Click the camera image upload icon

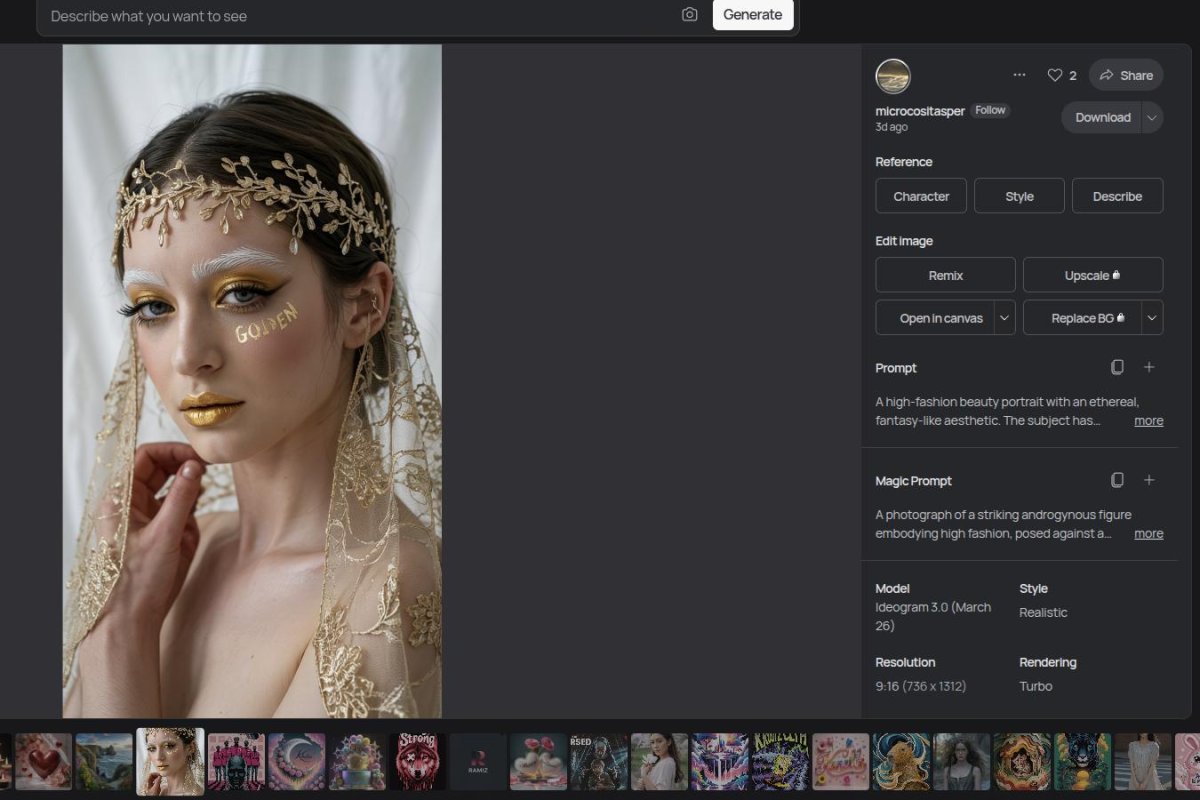pyautogui.click(x=689, y=15)
